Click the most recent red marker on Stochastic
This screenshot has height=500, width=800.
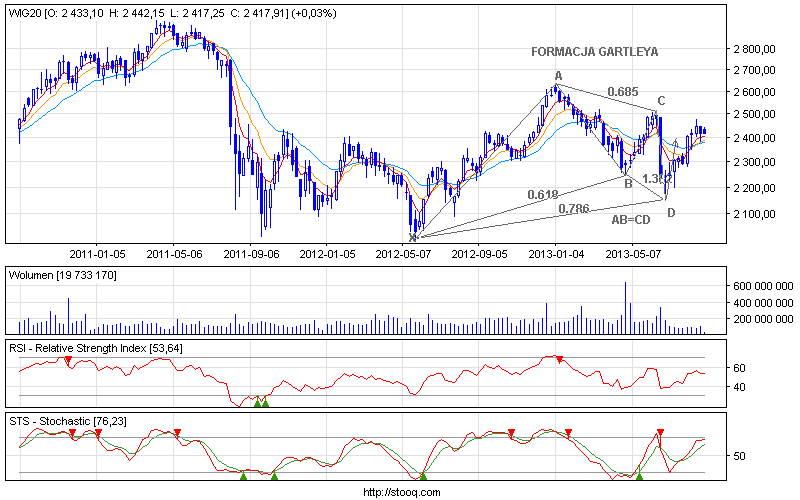point(660,433)
